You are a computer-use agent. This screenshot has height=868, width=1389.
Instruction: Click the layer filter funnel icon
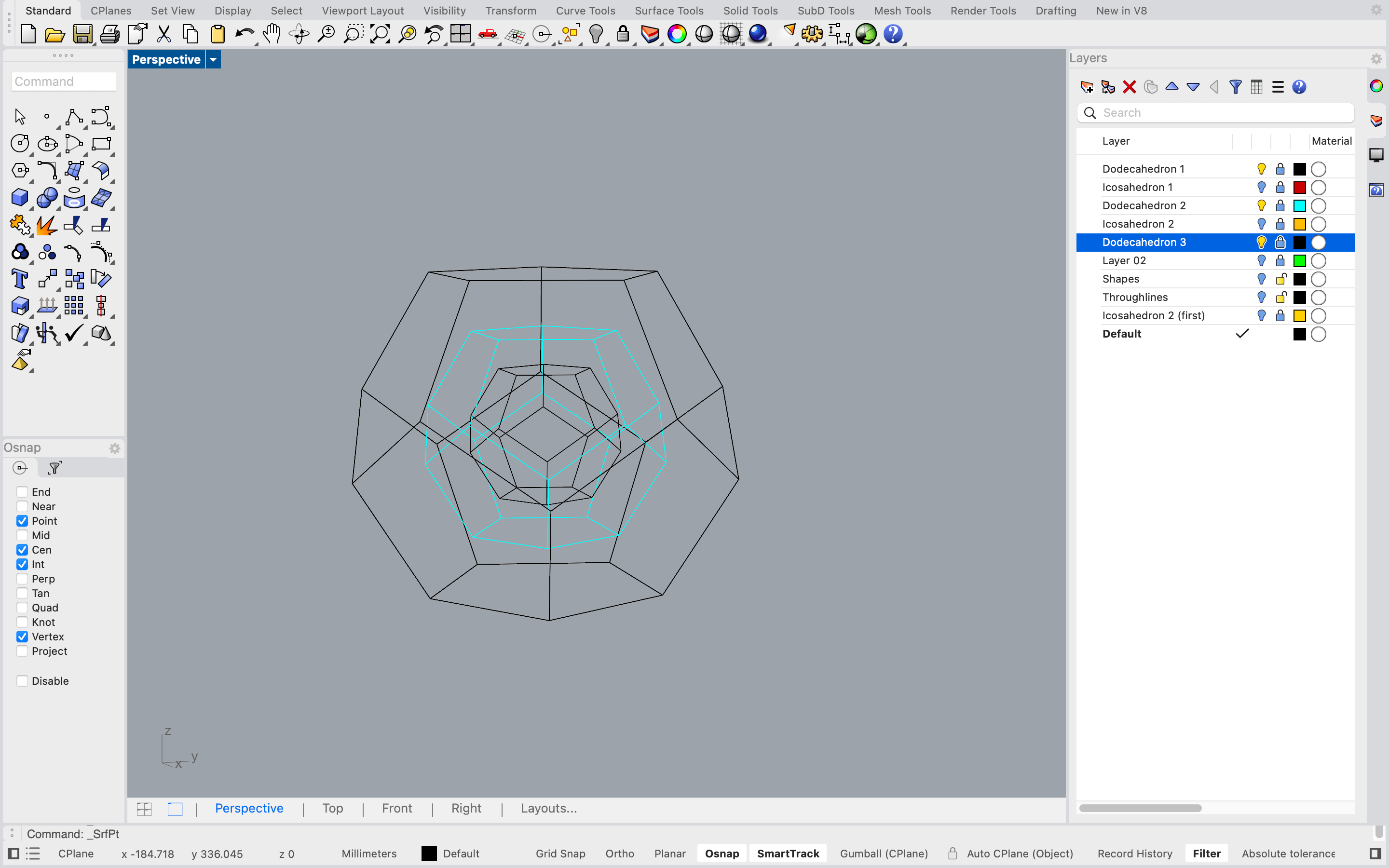[1235, 87]
